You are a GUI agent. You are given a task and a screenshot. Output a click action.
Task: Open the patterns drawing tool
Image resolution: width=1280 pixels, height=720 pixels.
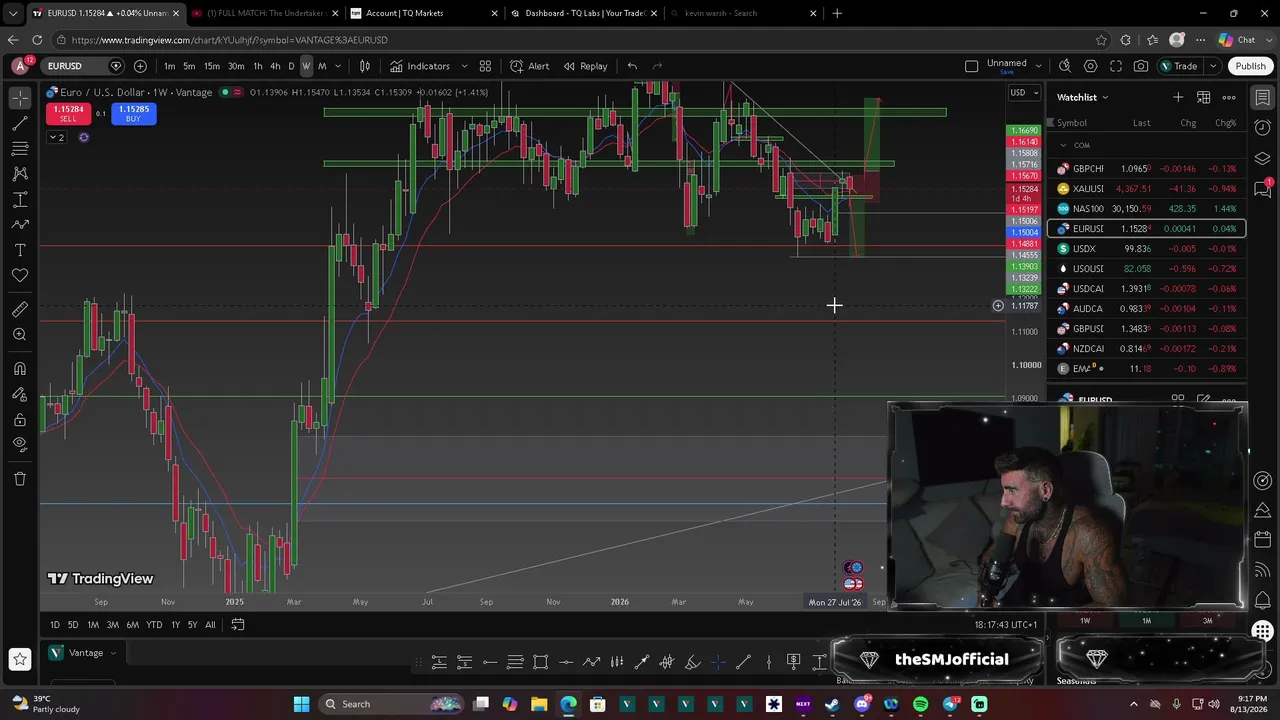click(x=20, y=173)
